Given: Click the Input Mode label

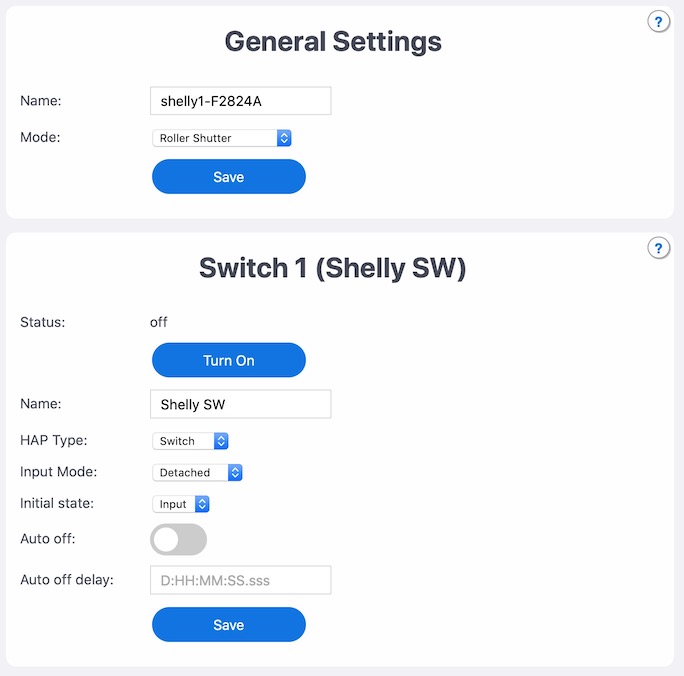Looking at the screenshot, I should 58,472.
